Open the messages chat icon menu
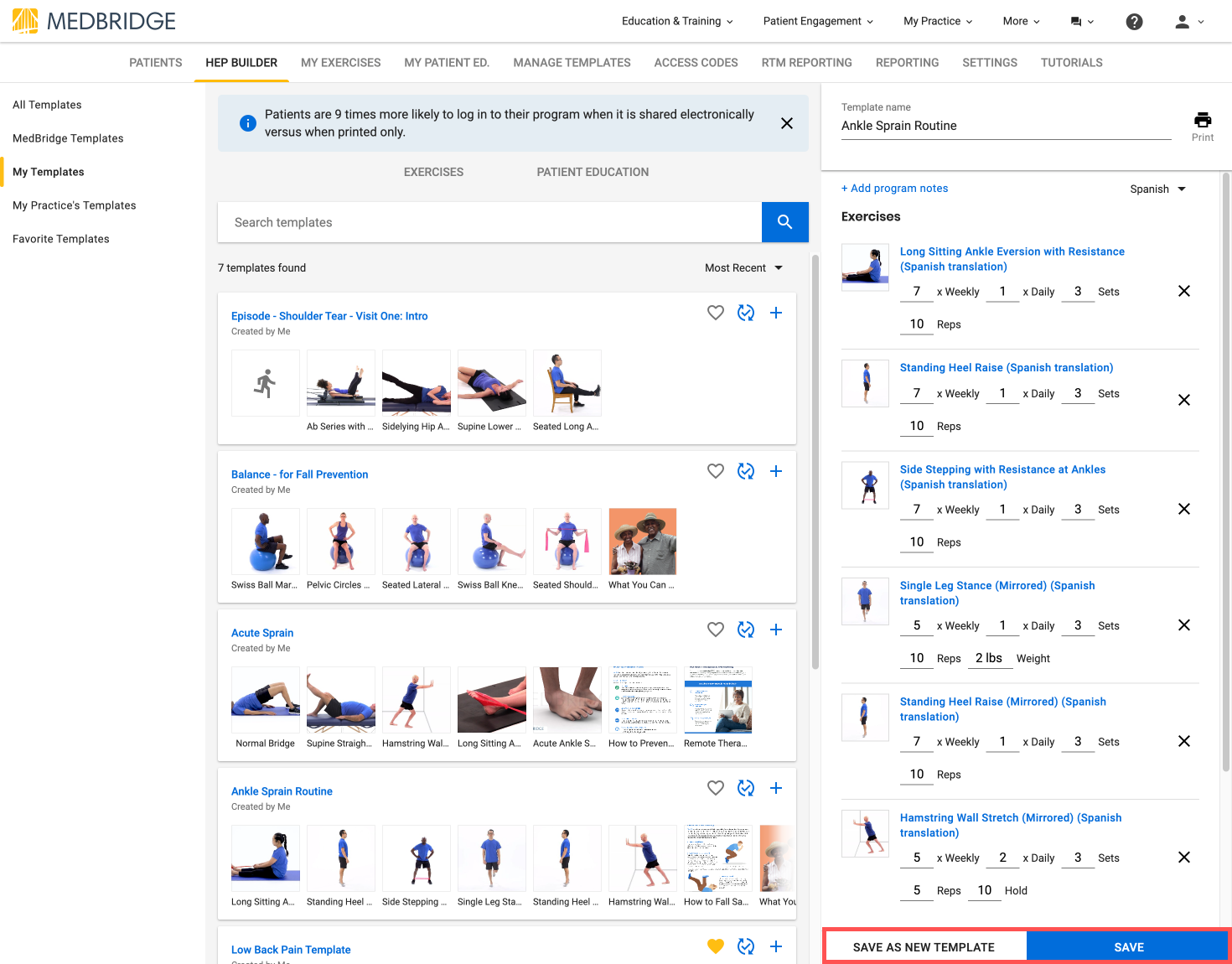The width and height of the screenshot is (1232, 964). (1082, 22)
